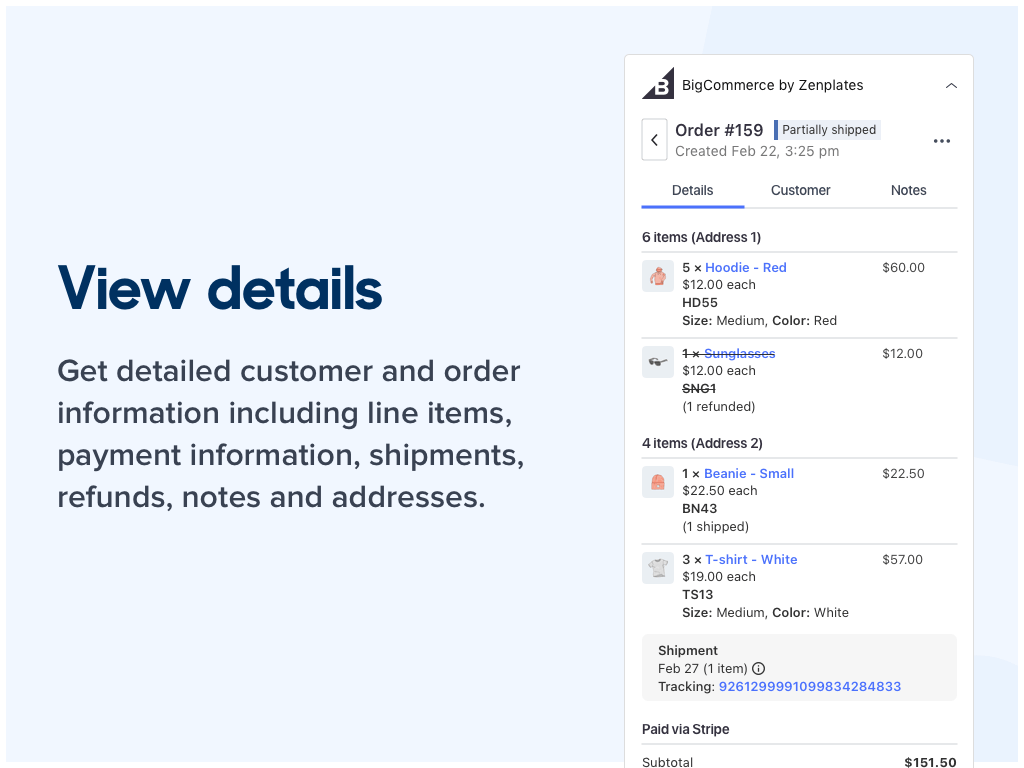Click the BigCommerce logo icon
This screenshot has height=768, width=1024.
pyautogui.click(x=657, y=84)
